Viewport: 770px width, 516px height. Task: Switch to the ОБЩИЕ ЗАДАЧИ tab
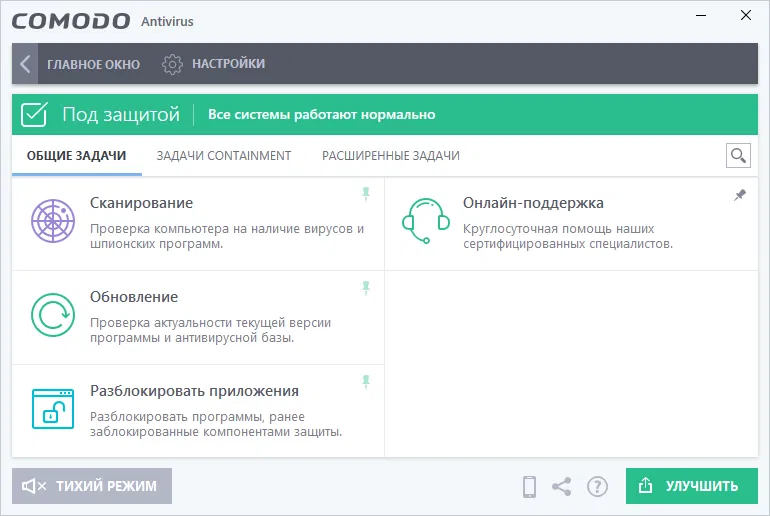click(77, 156)
